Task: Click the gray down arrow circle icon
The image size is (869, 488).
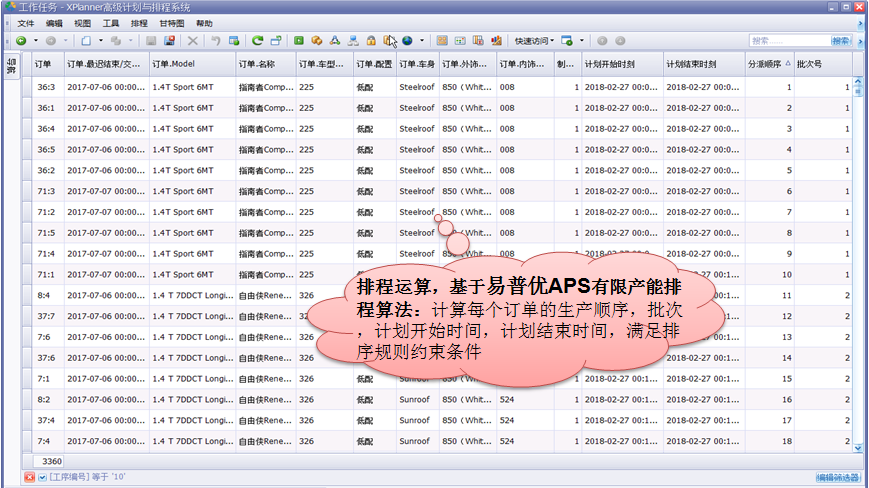Action: [620, 41]
